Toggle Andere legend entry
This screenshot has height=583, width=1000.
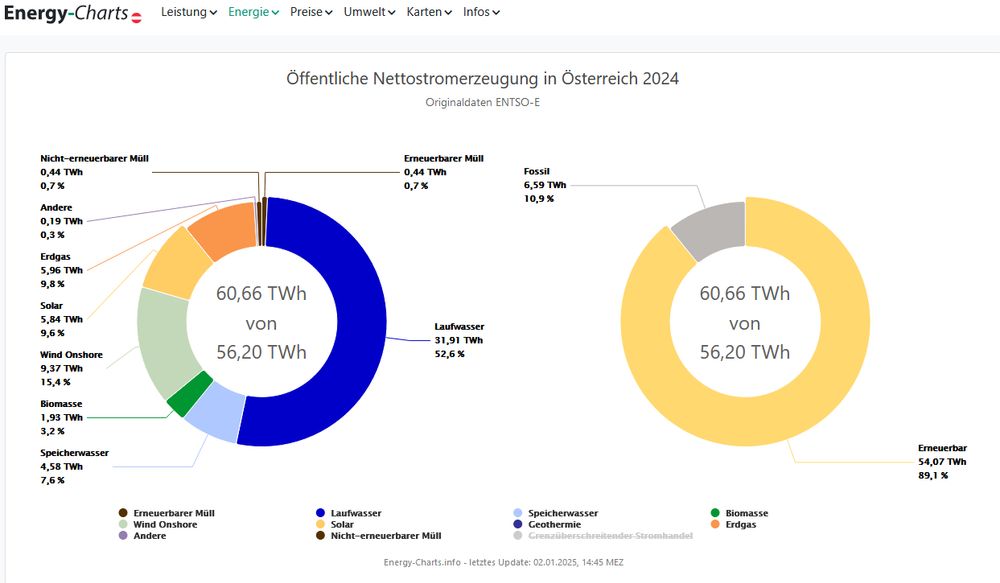pyautogui.click(x=143, y=536)
